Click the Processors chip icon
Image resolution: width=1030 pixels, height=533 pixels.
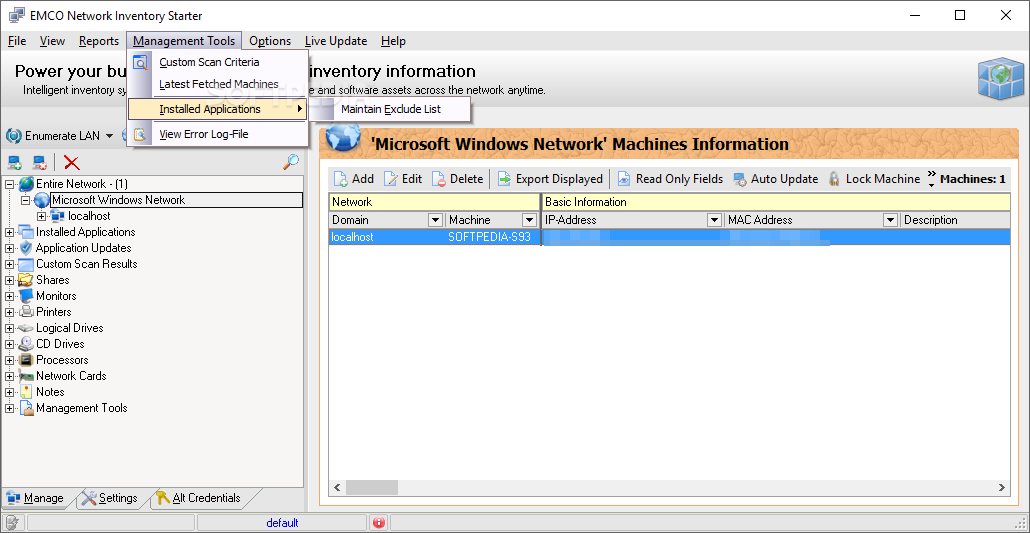click(x=26, y=360)
